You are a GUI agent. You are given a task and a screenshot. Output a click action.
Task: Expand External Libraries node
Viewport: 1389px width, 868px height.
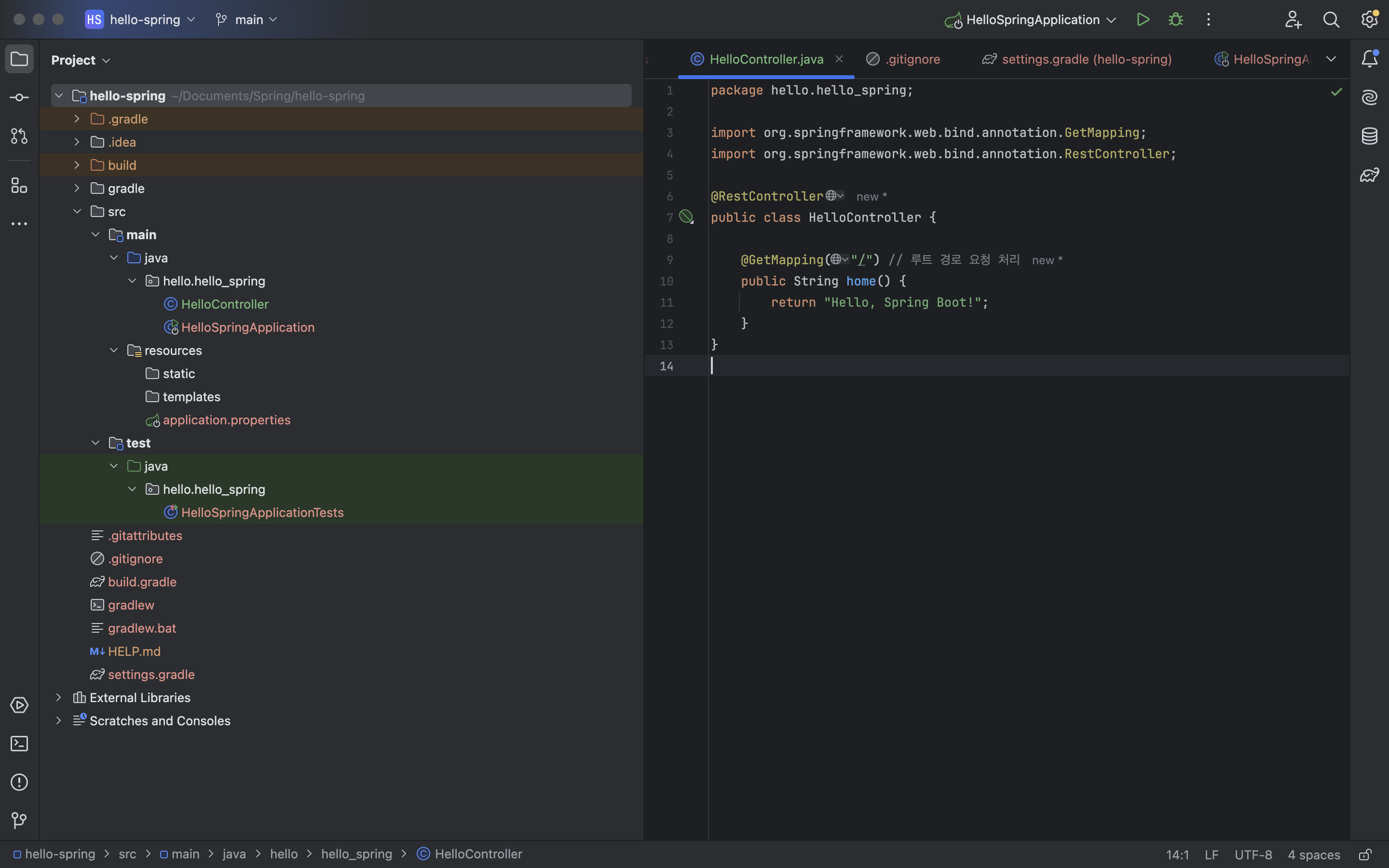(x=58, y=697)
